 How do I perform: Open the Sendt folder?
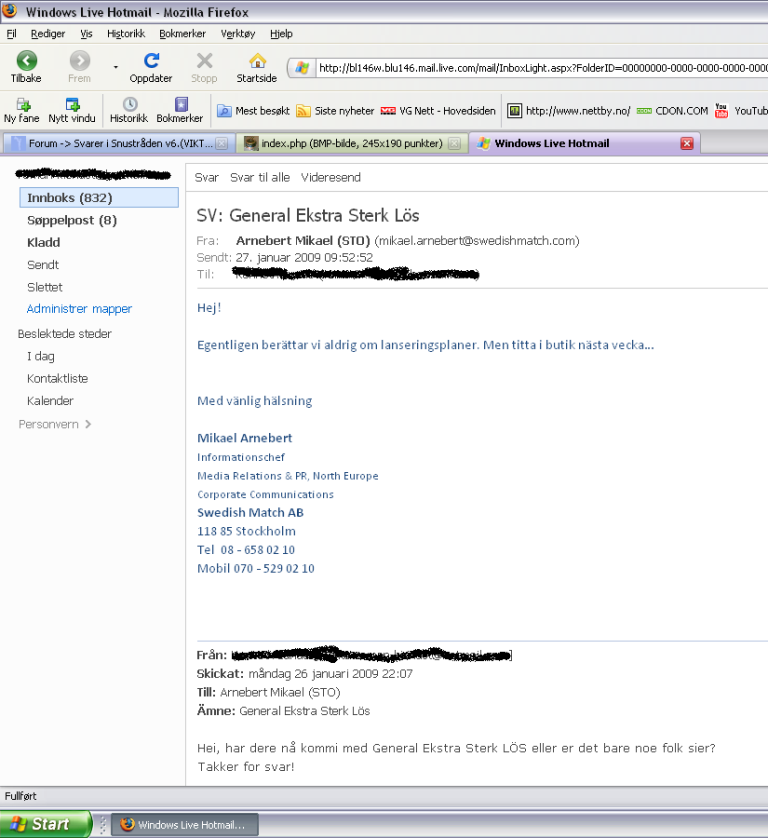tap(43, 265)
